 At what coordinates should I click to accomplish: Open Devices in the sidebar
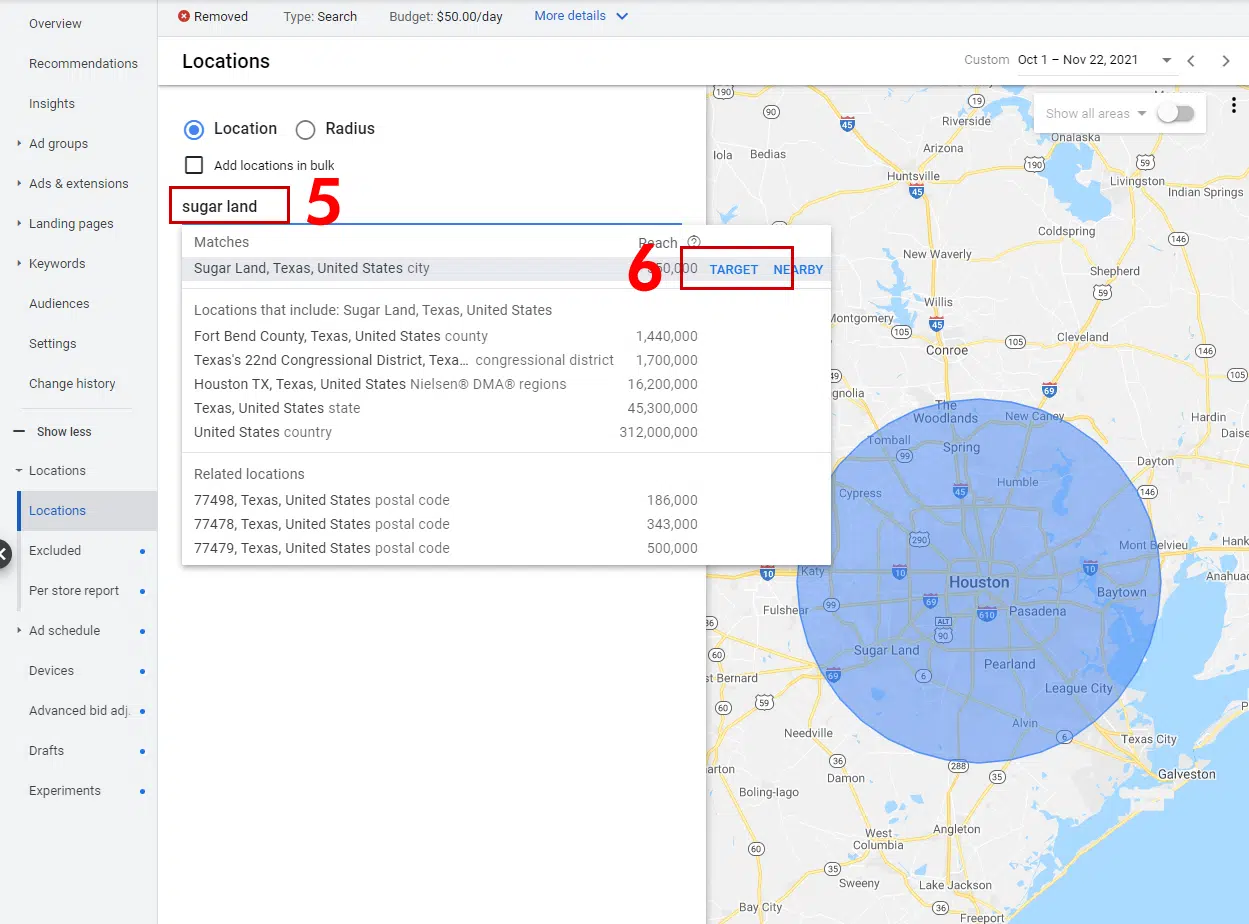click(x=51, y=670)
